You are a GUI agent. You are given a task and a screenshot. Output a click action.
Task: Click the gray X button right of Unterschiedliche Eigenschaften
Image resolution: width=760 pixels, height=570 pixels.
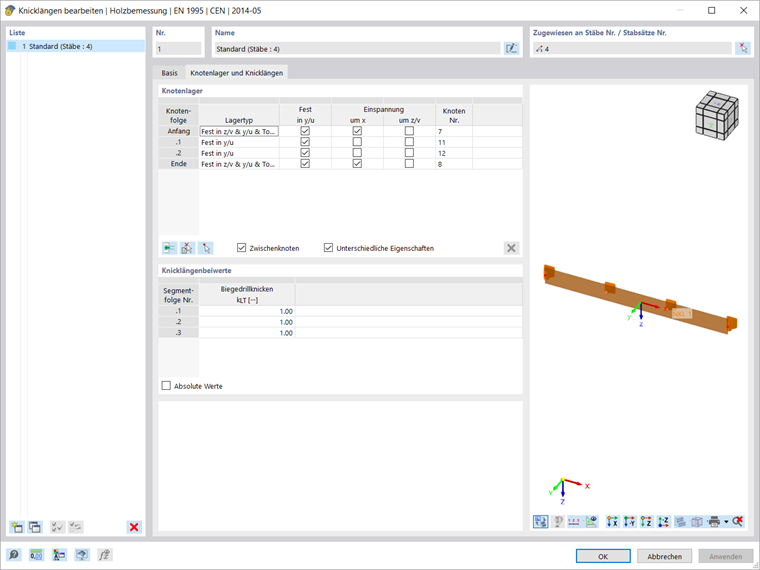[511, 248]
